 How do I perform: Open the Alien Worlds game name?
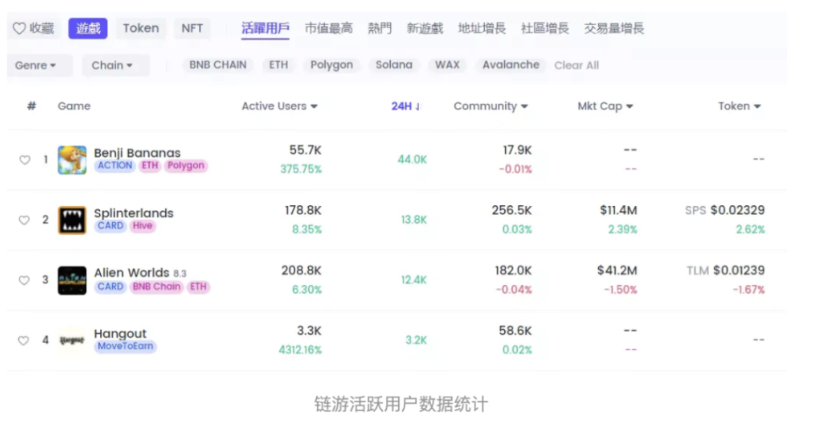click(x=131, y=273)
